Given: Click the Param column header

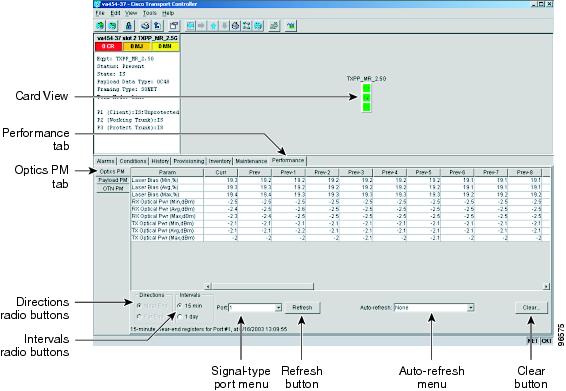Looking at the screenshot, I should tap(167, 172).
